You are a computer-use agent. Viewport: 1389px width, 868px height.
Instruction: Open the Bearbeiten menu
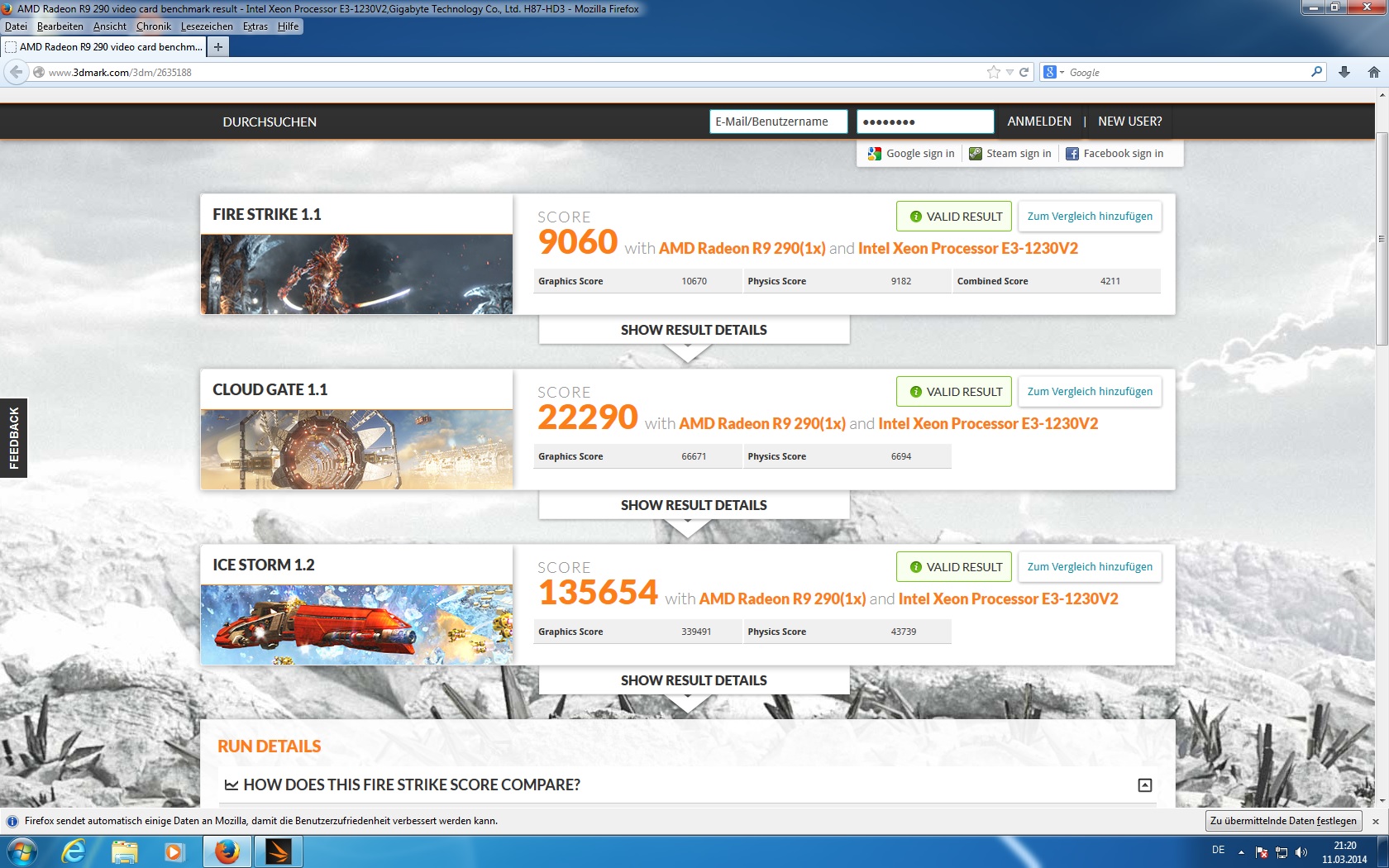pyautogui.click(x=60, y=26)
